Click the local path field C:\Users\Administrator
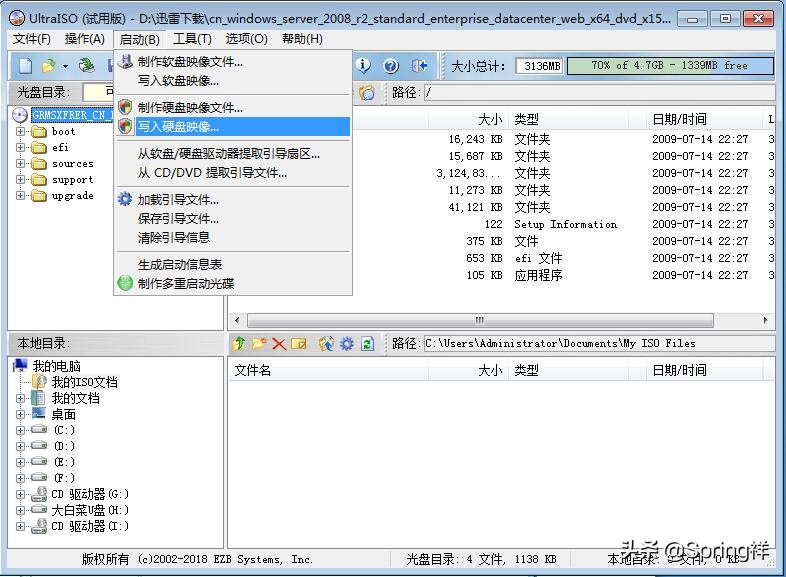786x577 pixels. point(599,343)
